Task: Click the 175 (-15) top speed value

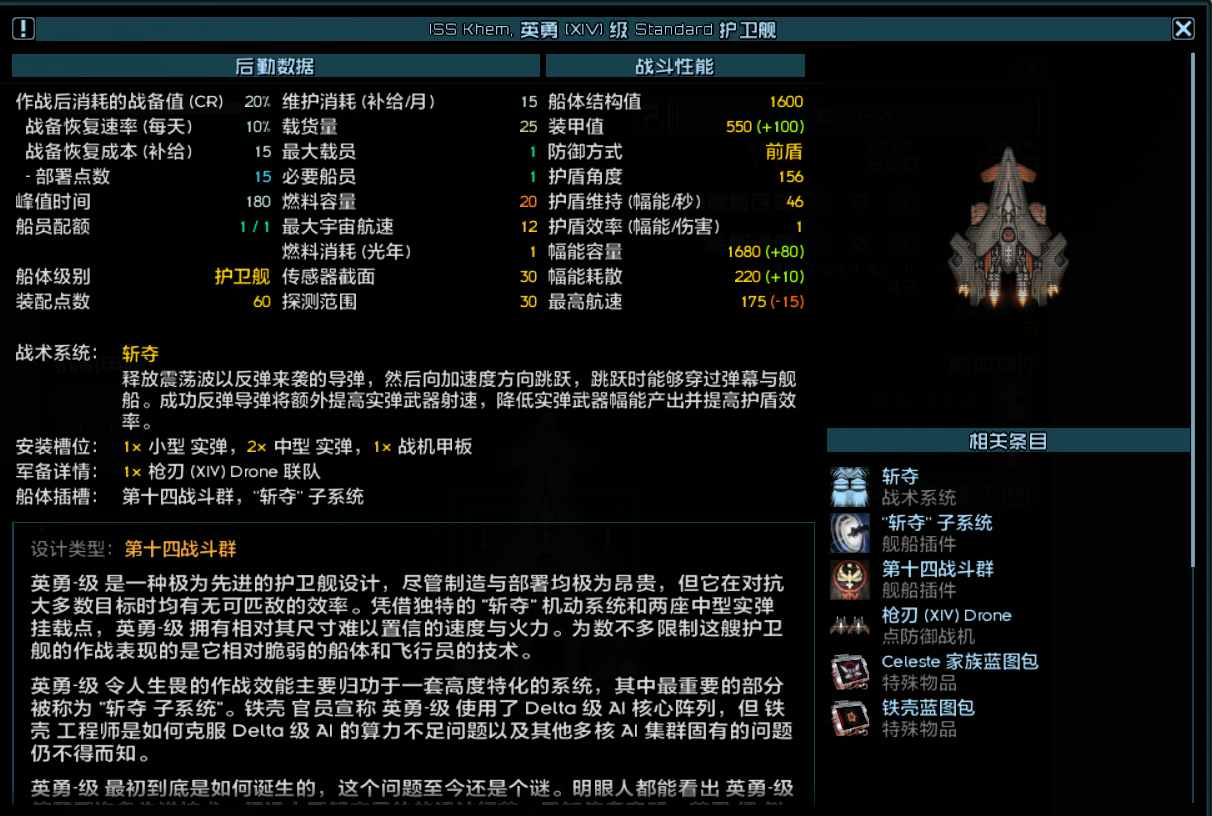Action: click(x=772, y=302)
